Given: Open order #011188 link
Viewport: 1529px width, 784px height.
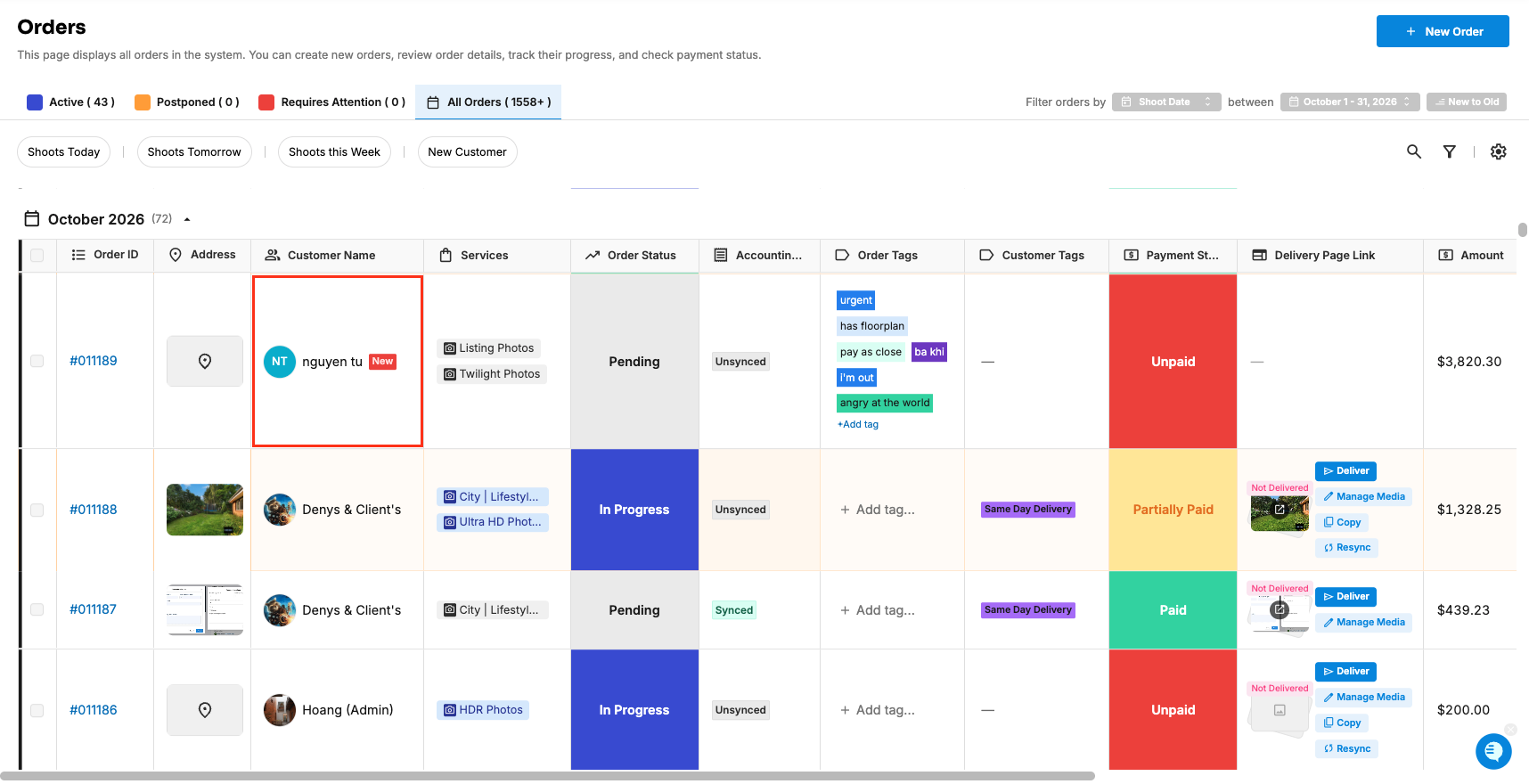Looking at the screenshot, I should pos(94,510).
